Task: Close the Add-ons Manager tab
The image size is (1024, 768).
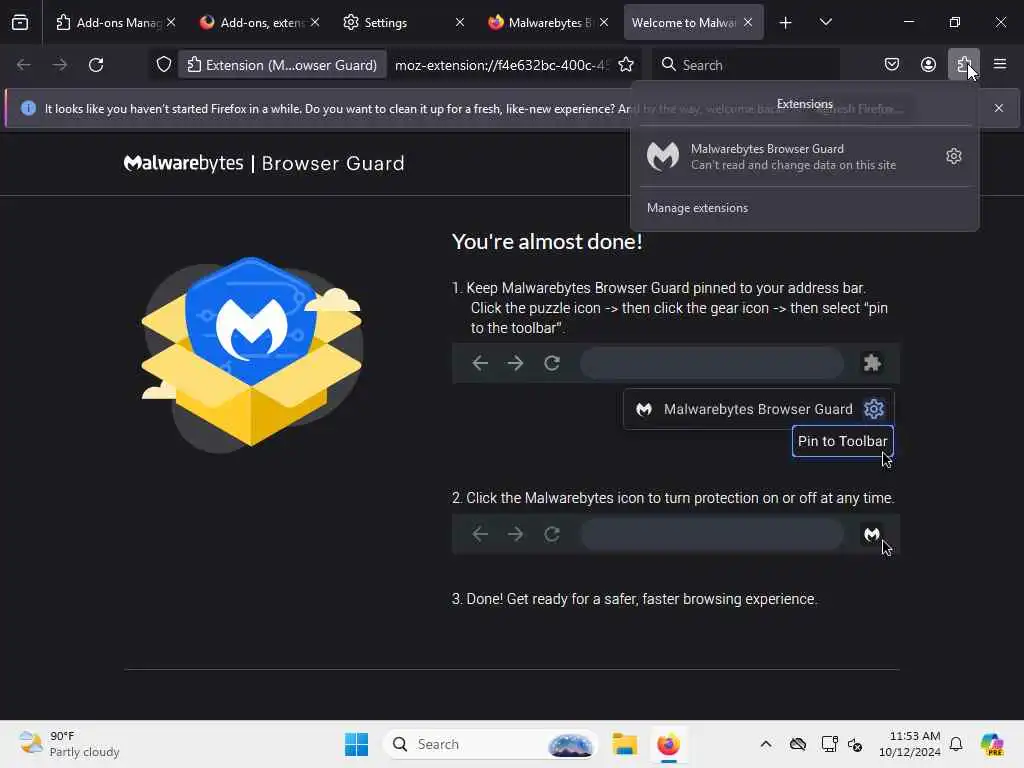Action: (171, 22)
